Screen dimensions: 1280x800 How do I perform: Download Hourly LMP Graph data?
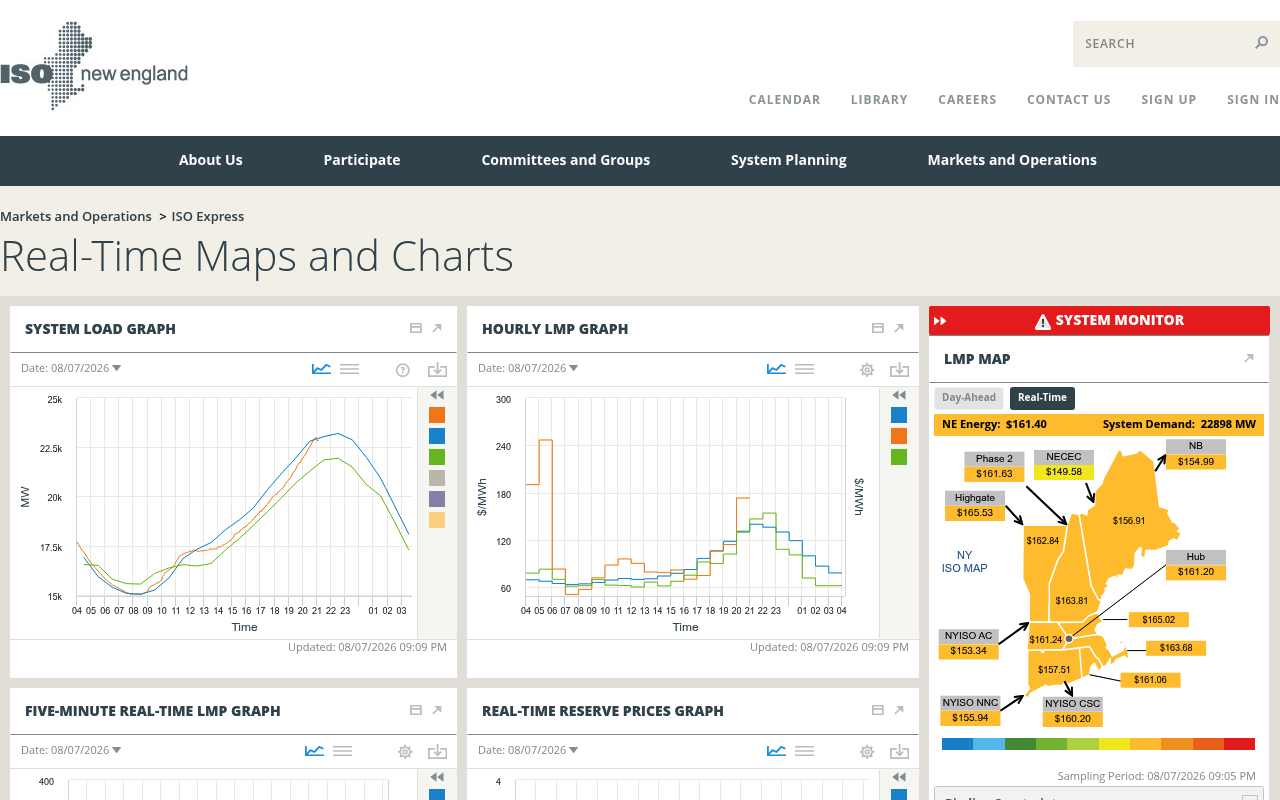(899, 370)
